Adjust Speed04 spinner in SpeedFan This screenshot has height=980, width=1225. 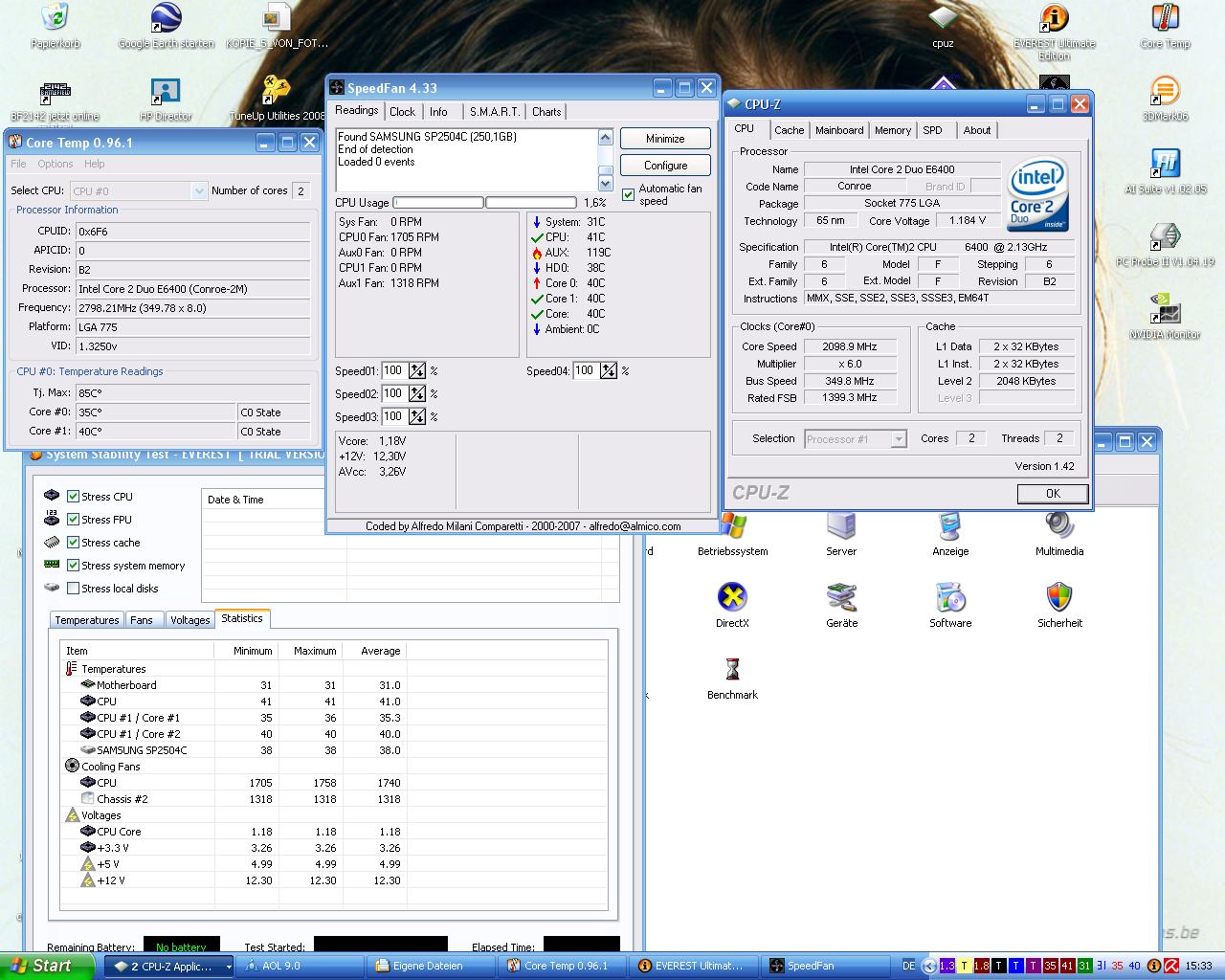coord(609,370)
